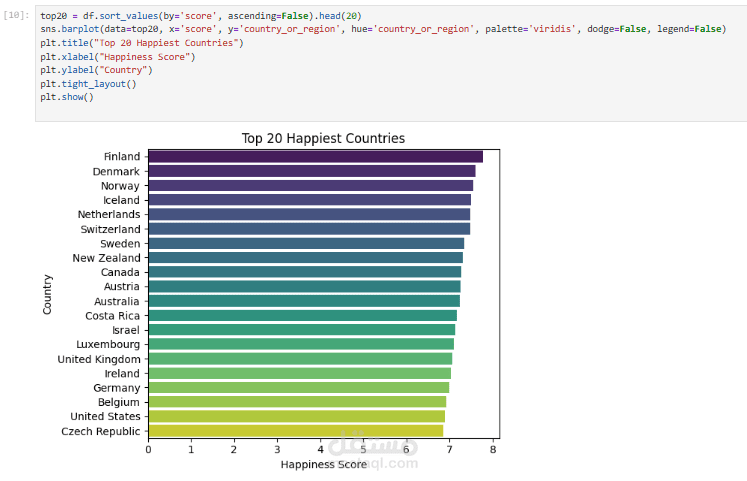Place cursor on the plt.show() line
747x481 pixels.
pos(67,97)
